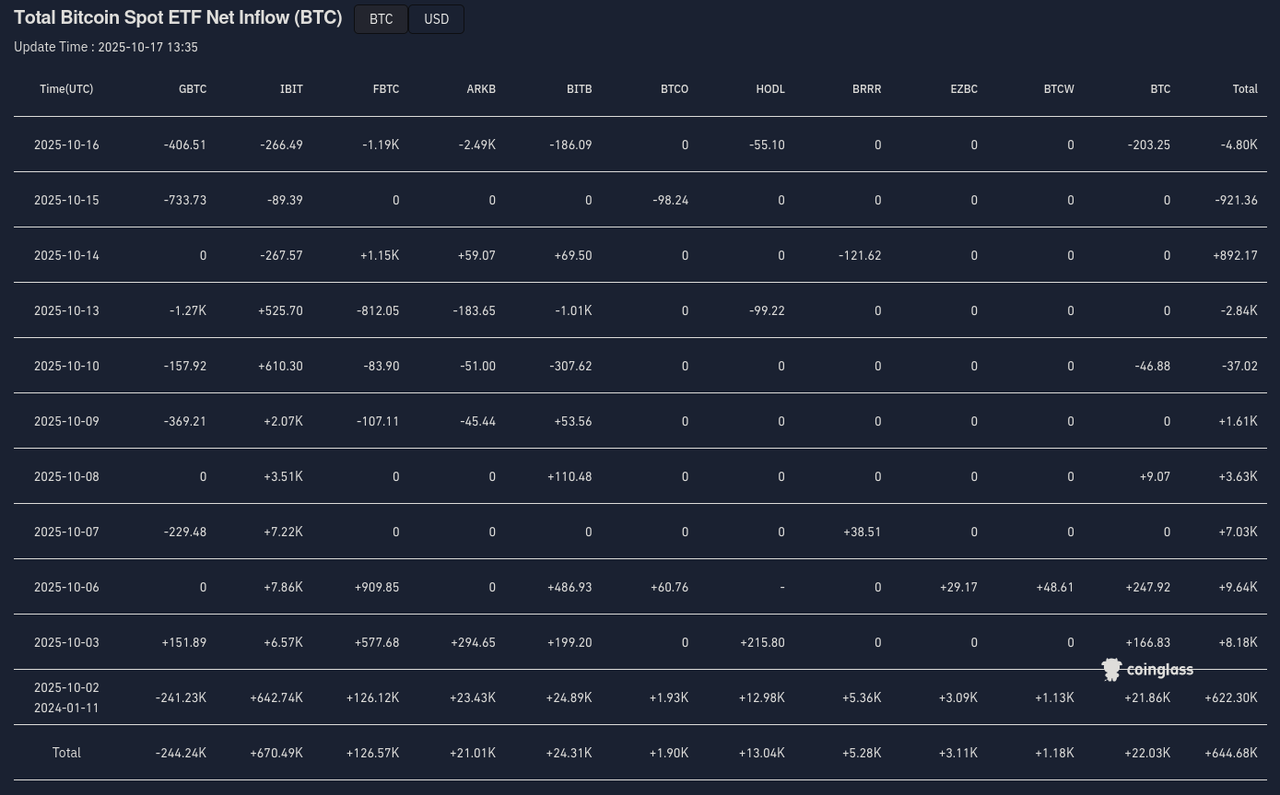Click the total +892.17 for 2025-10-14
1280x795 pixels.
pyautogui.click(x=1235, y=255)
